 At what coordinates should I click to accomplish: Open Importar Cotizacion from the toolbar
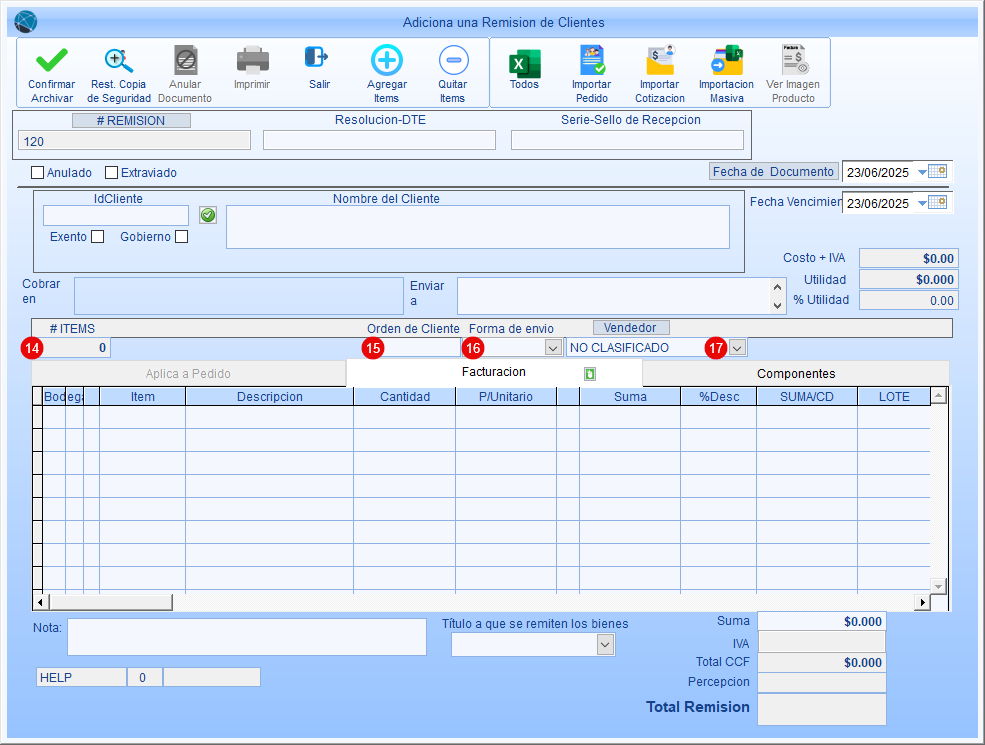[x=659, y=62]
